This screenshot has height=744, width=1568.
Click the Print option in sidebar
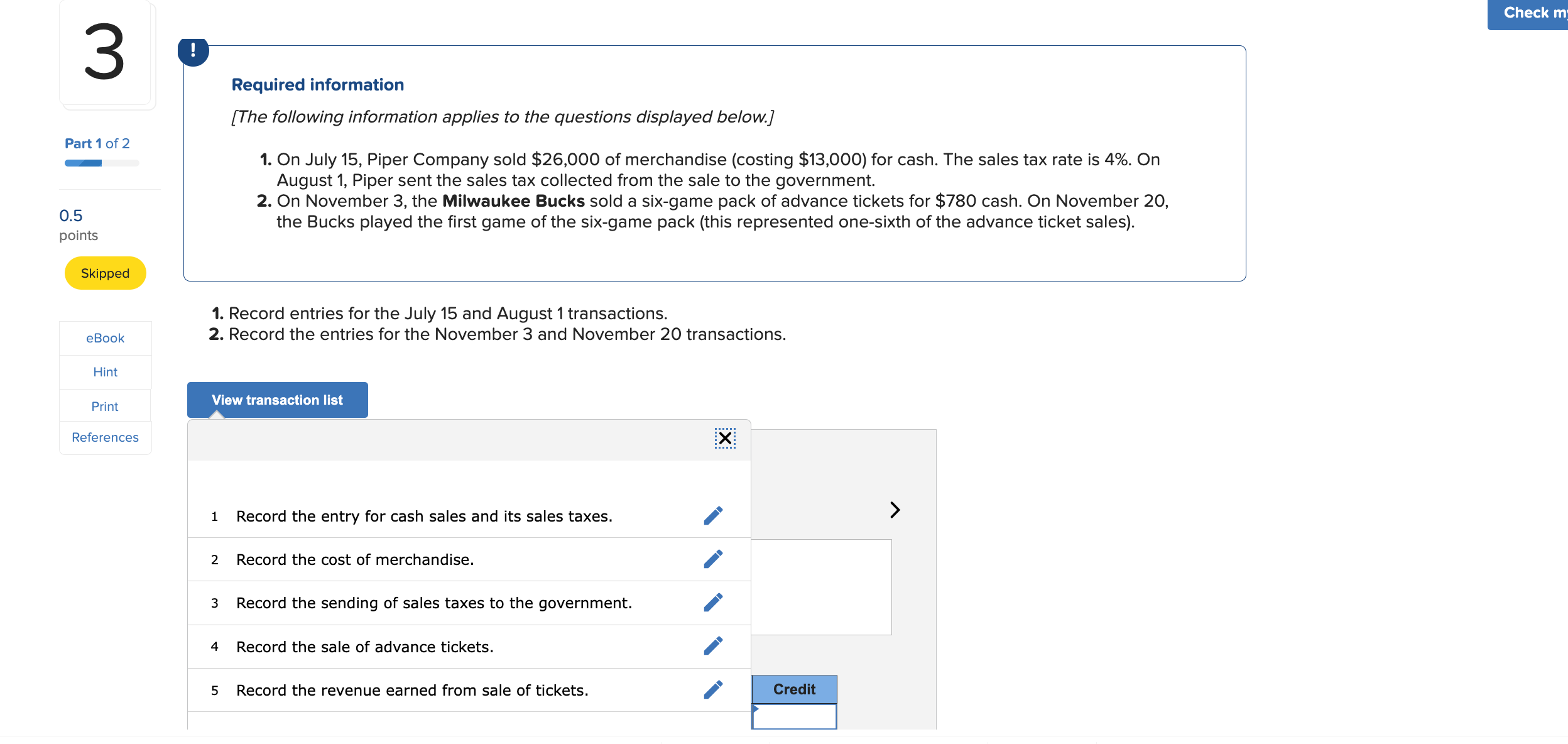click(x=105, y=407)
